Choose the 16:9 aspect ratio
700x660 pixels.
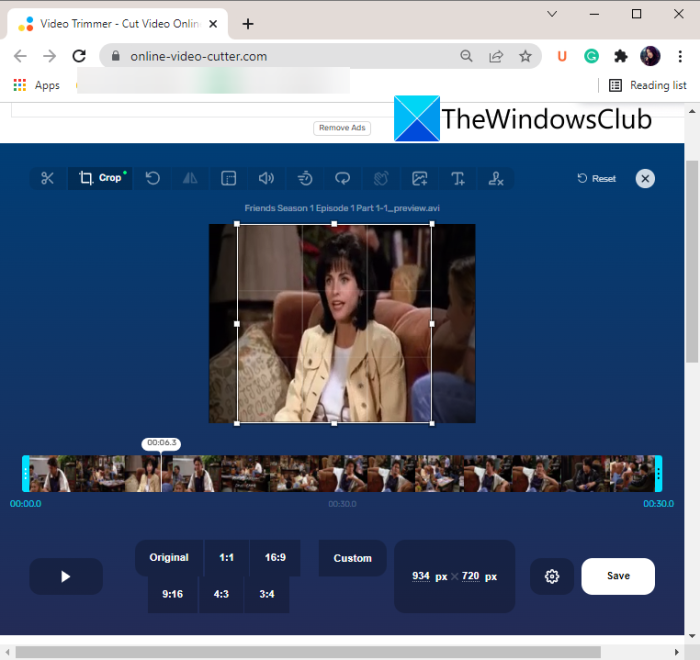(275, 558)
